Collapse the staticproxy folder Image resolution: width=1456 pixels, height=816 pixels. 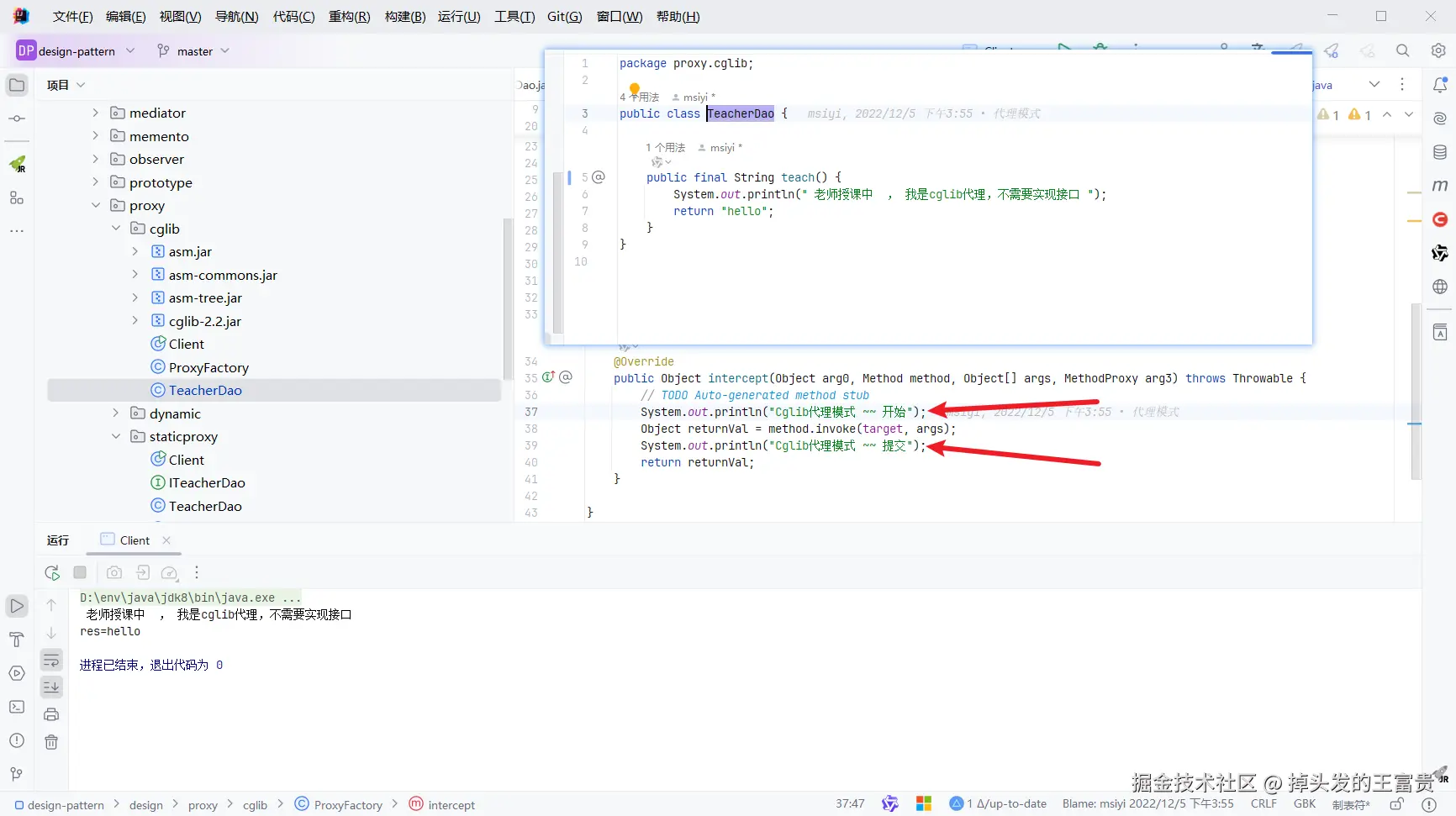116,436
